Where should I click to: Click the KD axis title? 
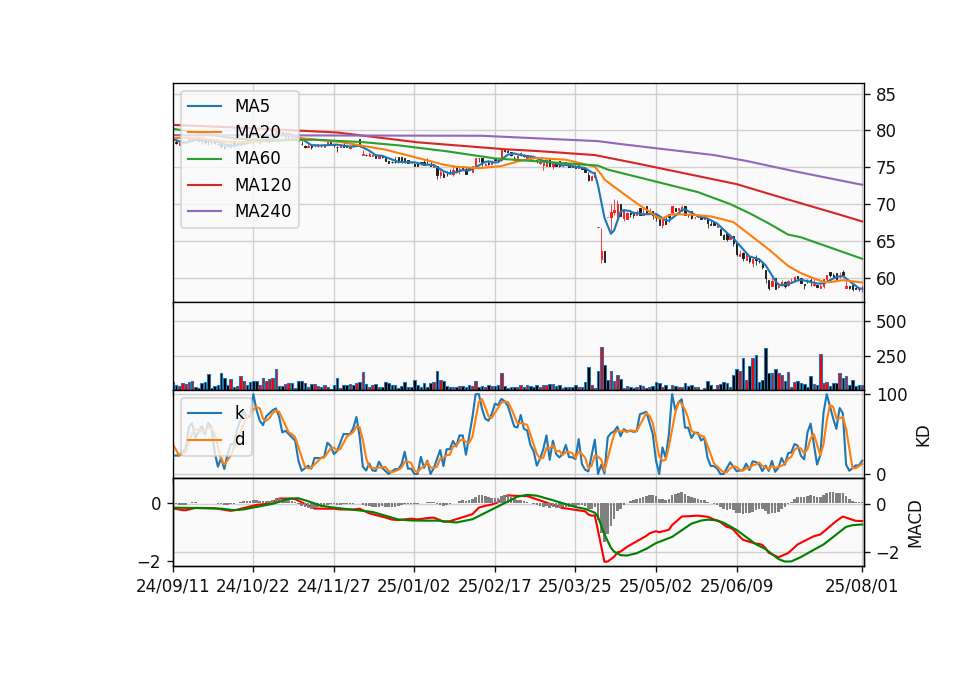click(x=923, y=437)
